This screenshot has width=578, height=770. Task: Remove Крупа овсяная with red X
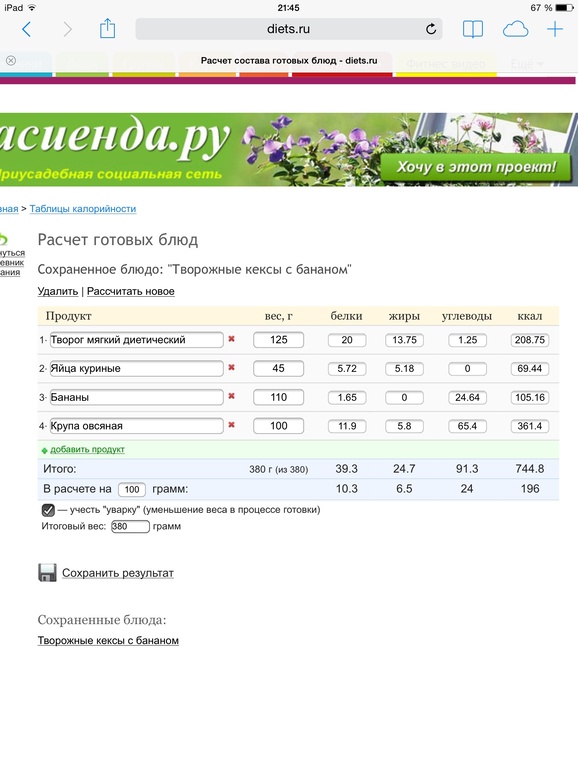231,425
